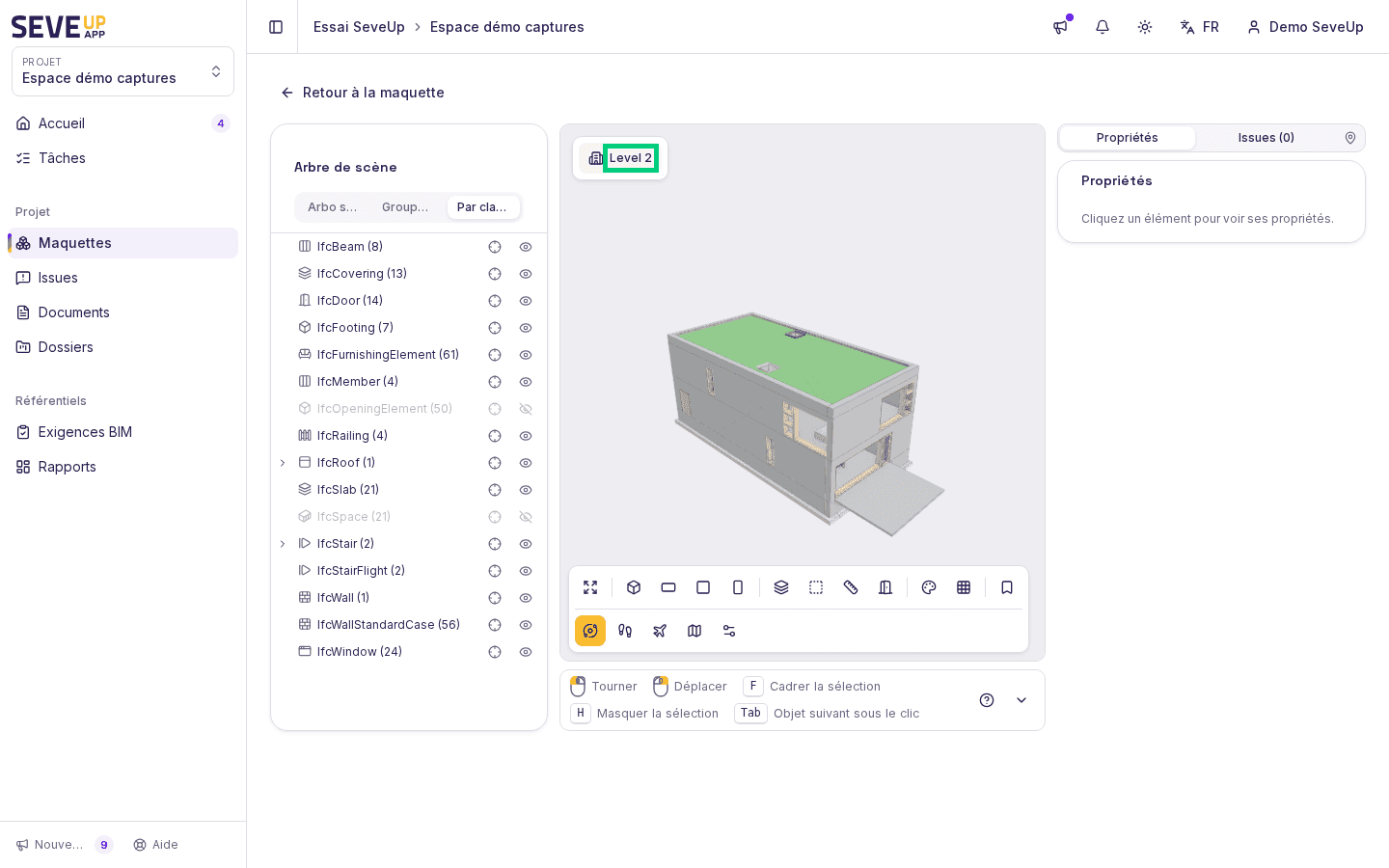Open Exigences BIM in the sidebar
This screenshot has width=1389, height=868.
click(x=123, y=432)
